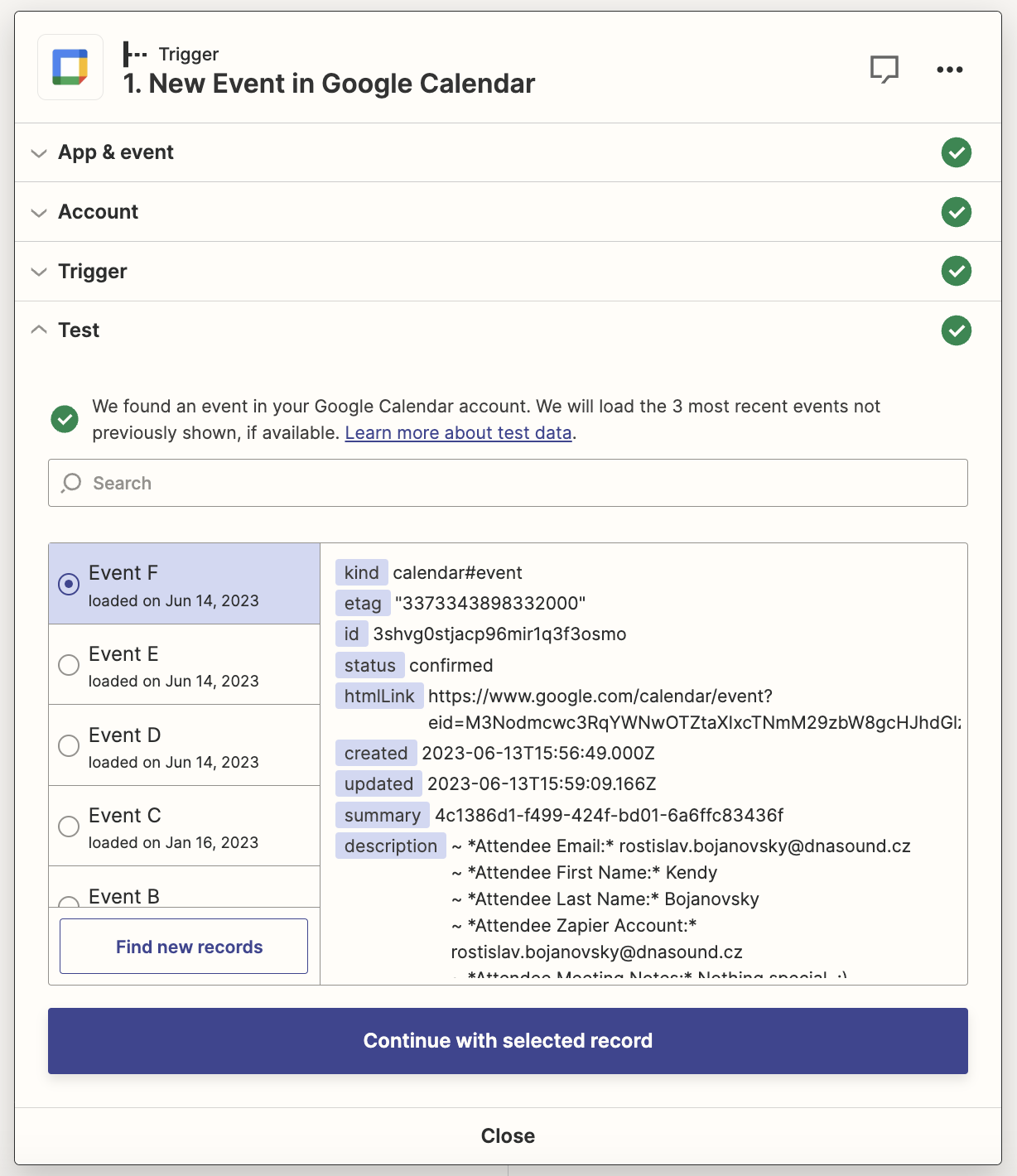The height and width of the screenshot is (1176, 1017).
Task: Click the 'summary' field label
Action: pos(383,815)
